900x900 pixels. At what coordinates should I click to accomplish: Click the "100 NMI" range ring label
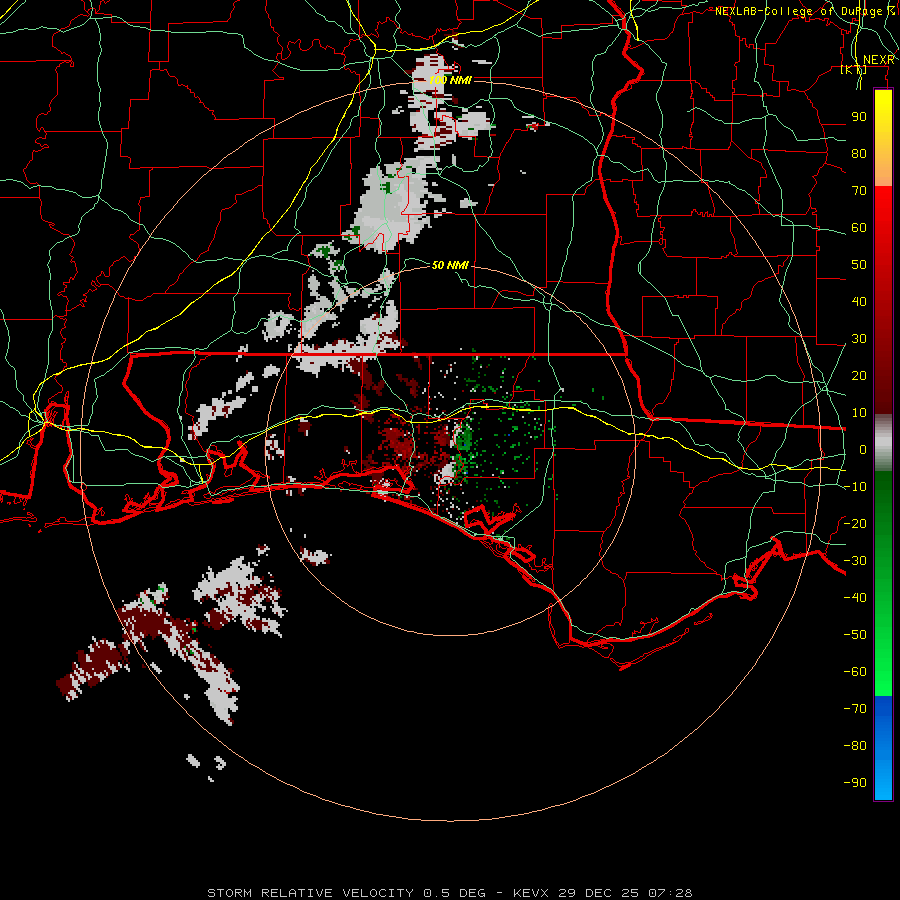[450, 80]
